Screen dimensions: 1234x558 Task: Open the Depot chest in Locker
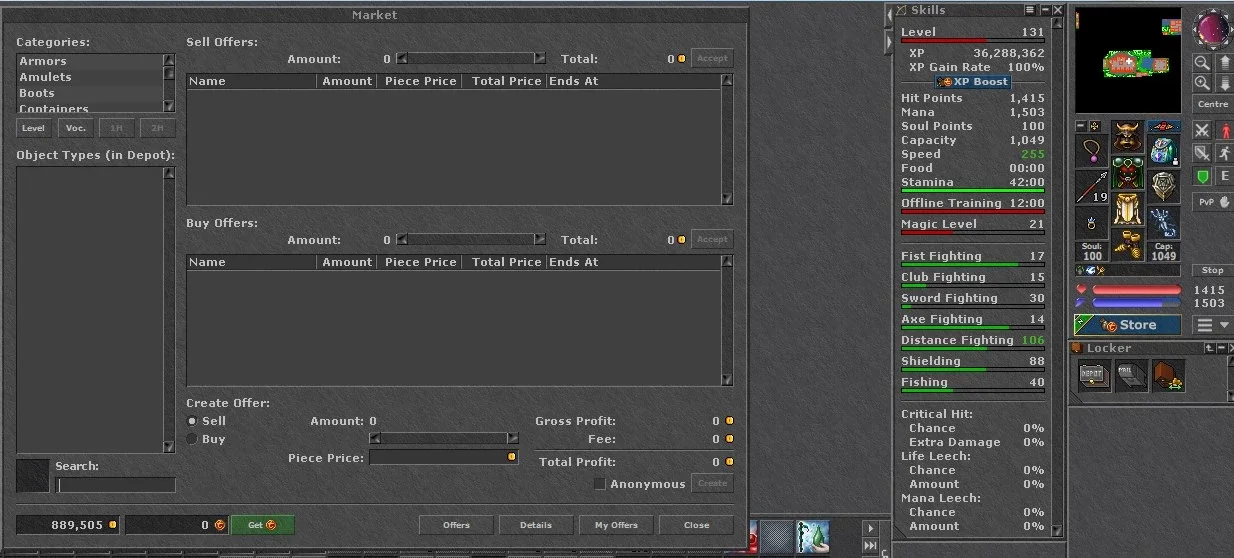point(1095,376)
